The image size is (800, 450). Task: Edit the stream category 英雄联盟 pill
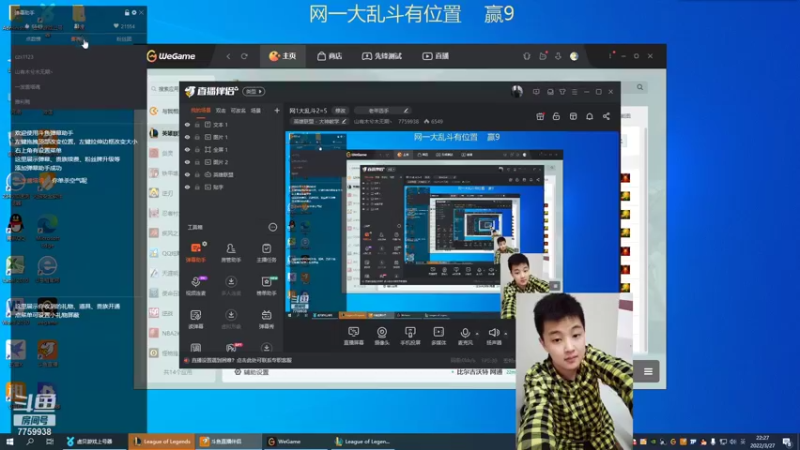tap(319, 121)
